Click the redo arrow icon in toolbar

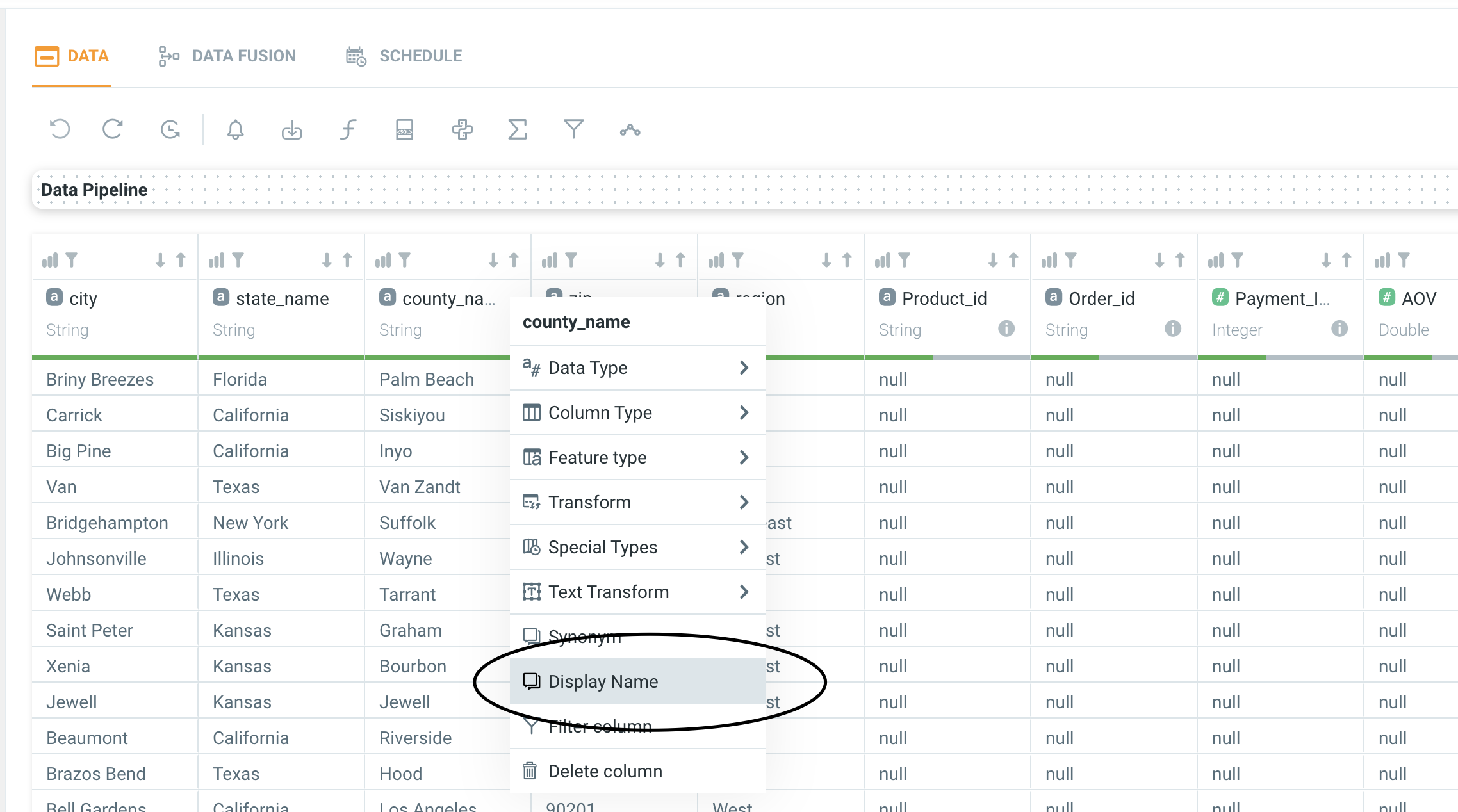[113, 129]
